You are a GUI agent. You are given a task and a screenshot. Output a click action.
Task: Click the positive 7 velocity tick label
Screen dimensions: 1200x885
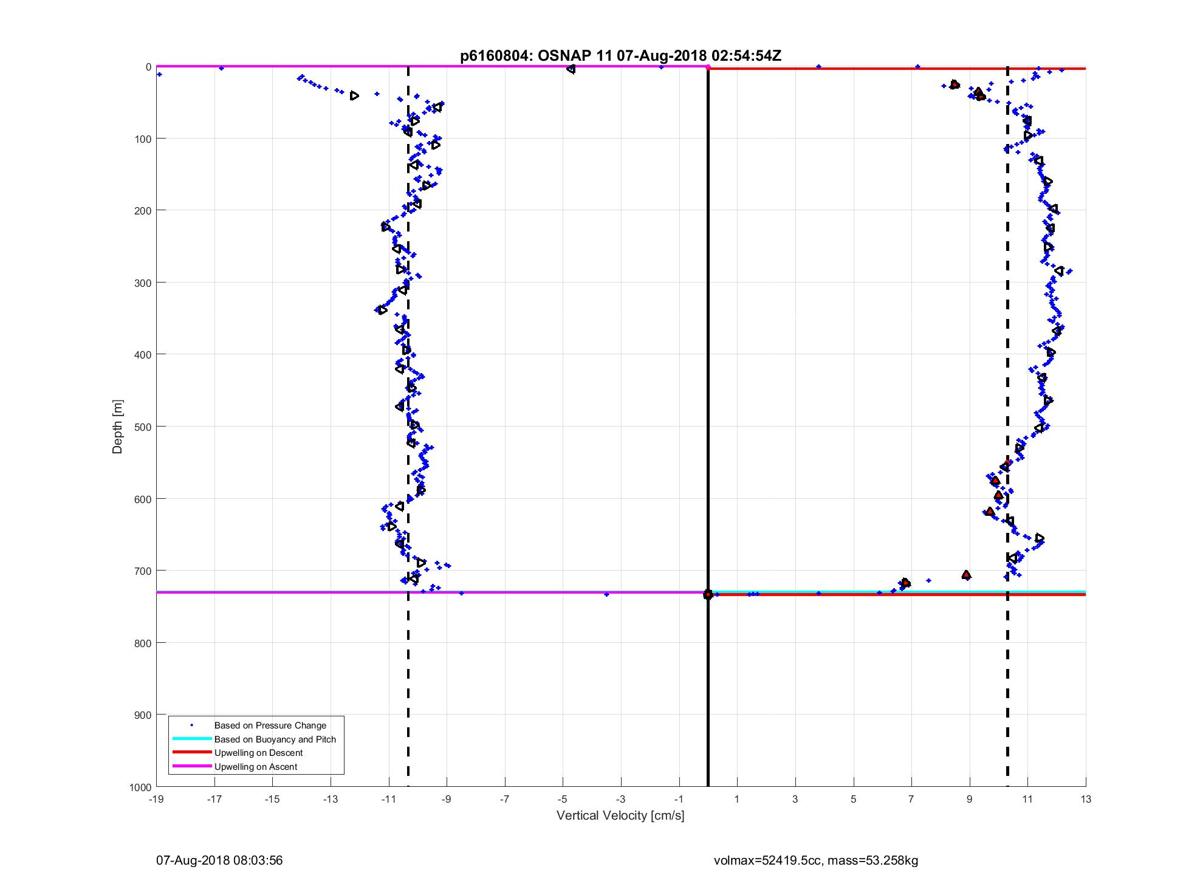click(x=911, y=799)
